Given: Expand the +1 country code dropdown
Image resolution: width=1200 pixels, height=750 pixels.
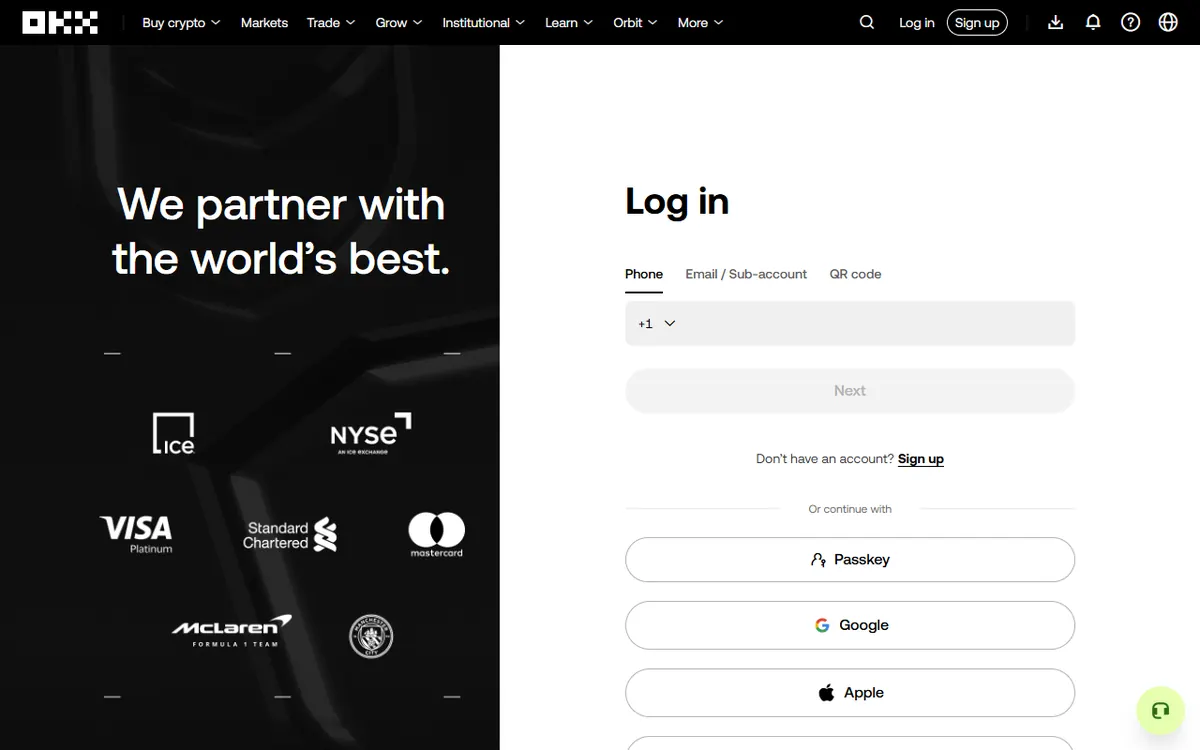Looking at the screenshot, I should tap(657, 323).
